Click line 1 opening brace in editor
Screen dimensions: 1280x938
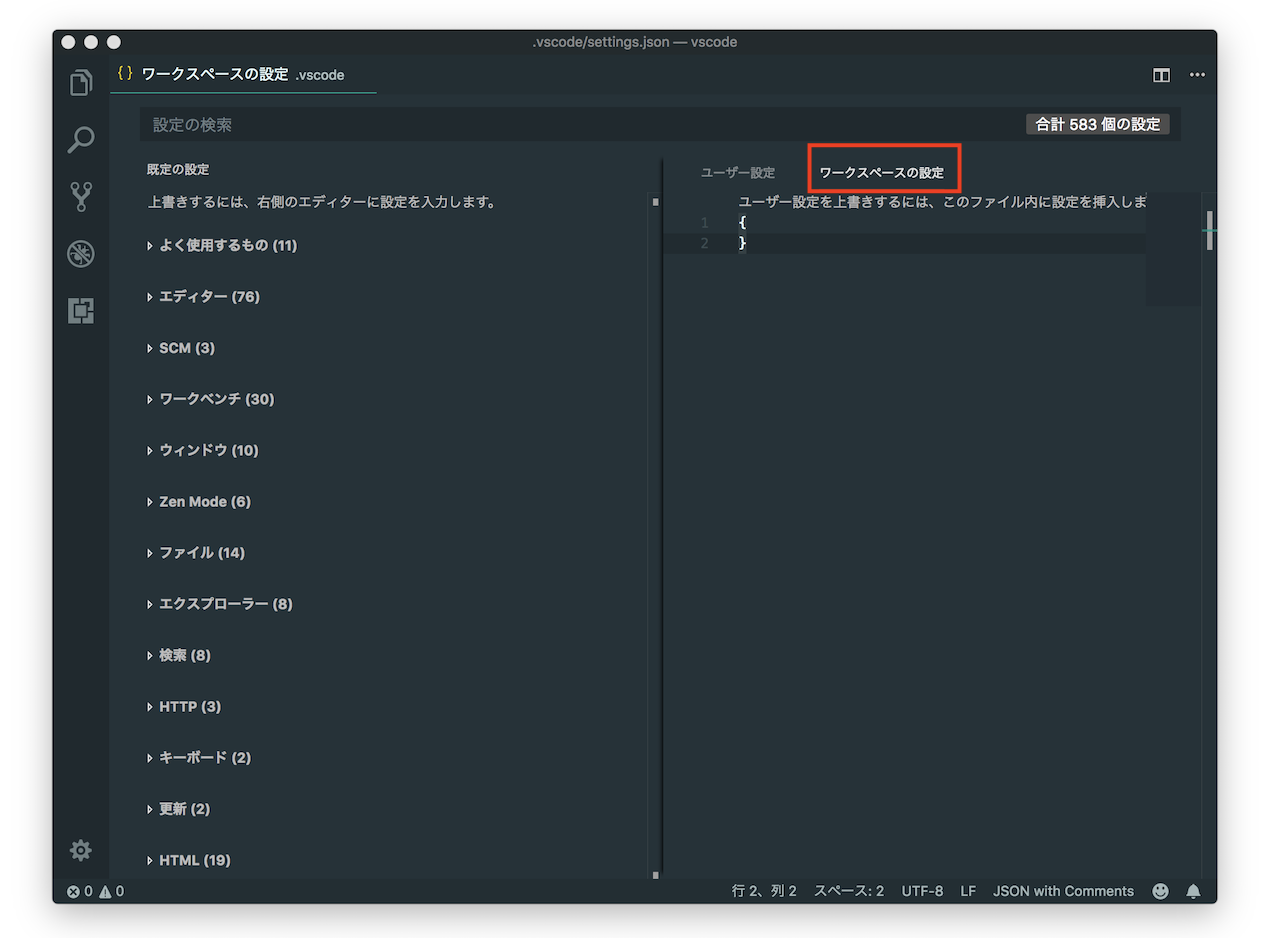pyautogui.click(x=742, y=222)
